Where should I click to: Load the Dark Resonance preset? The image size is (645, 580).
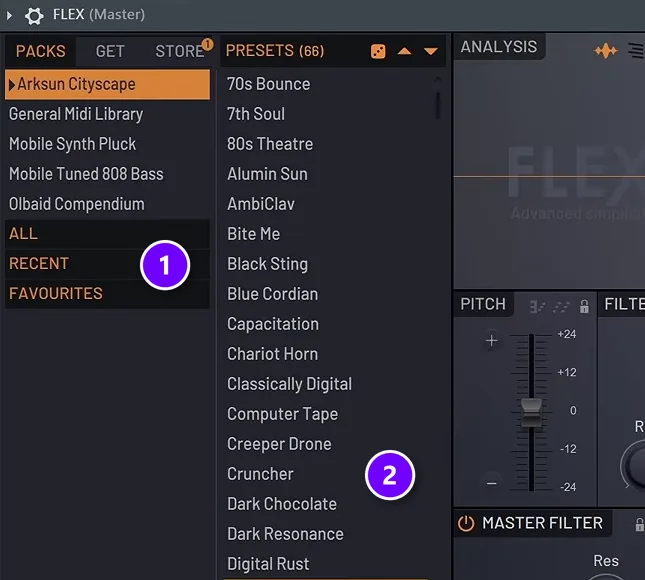[x=285, y=534]
